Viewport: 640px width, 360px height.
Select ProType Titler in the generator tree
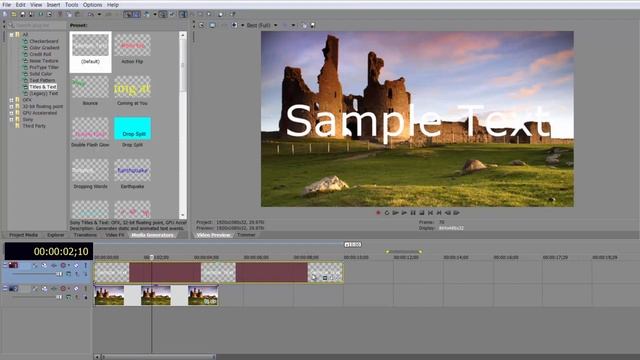pos(44,67)
